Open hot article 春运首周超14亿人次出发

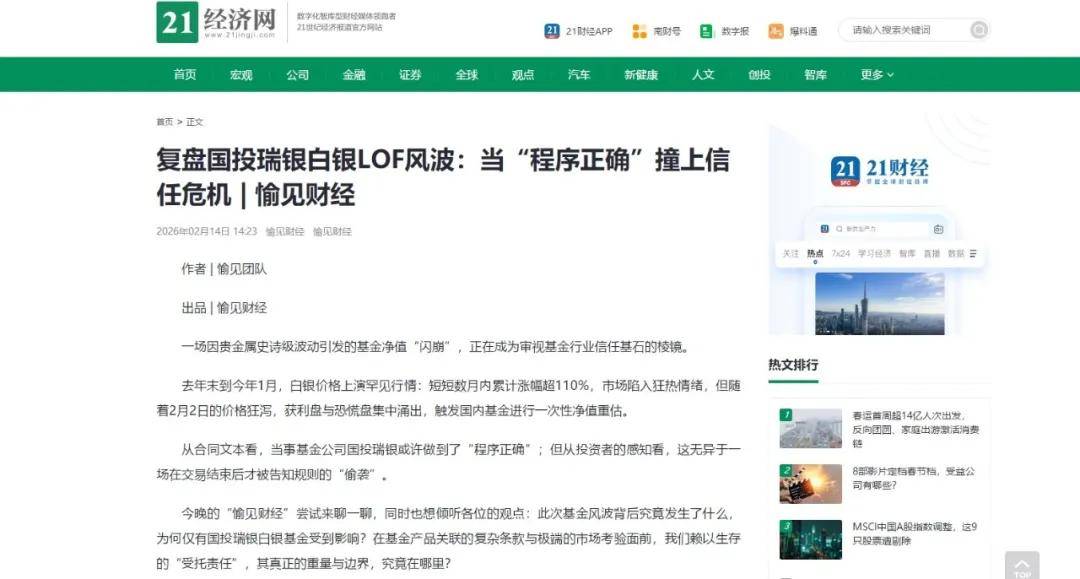(916, 430)
